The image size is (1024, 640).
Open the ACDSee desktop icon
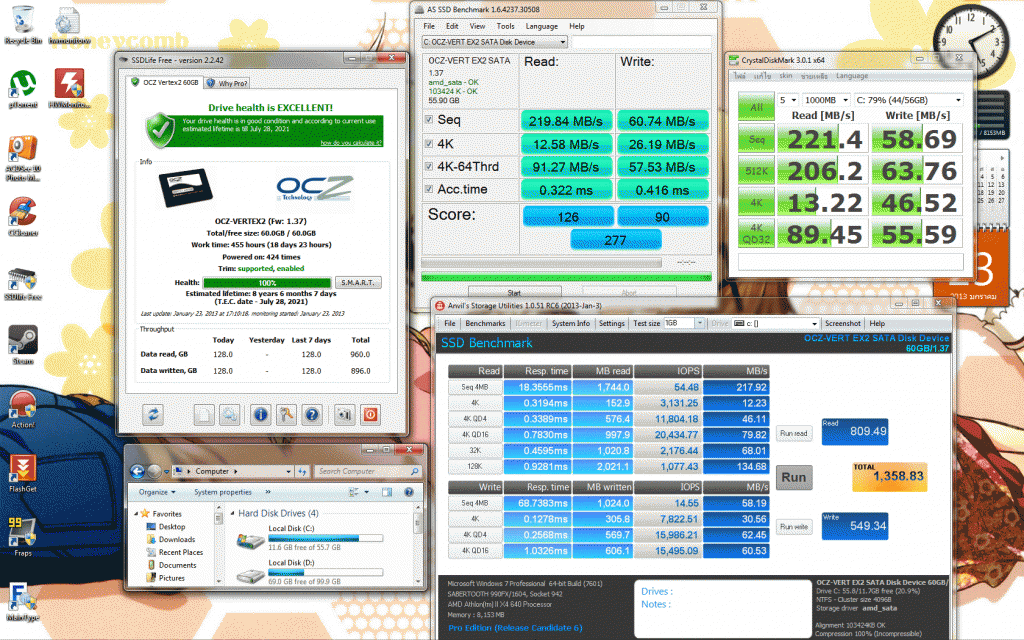23,157
